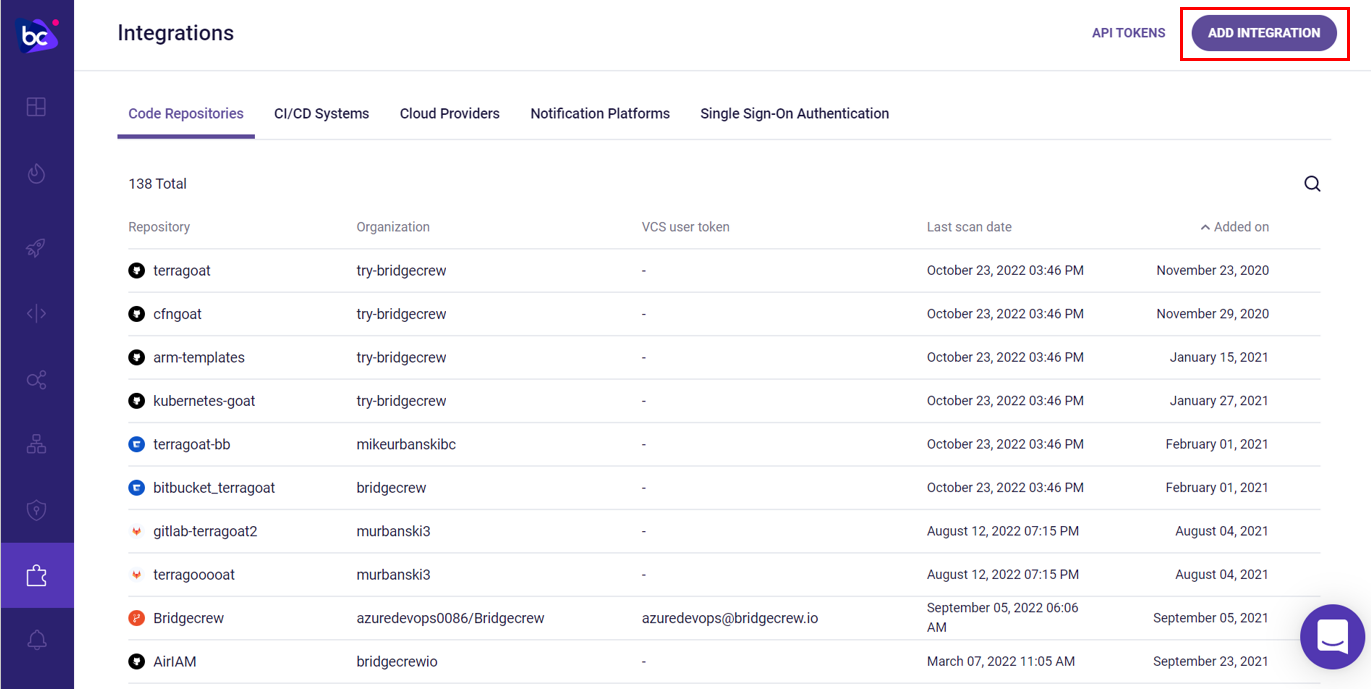Click the September 05, 2022 06:06 AM scan date
This screenshot has width=1371, height=689.
click(x=1003, y=618)
